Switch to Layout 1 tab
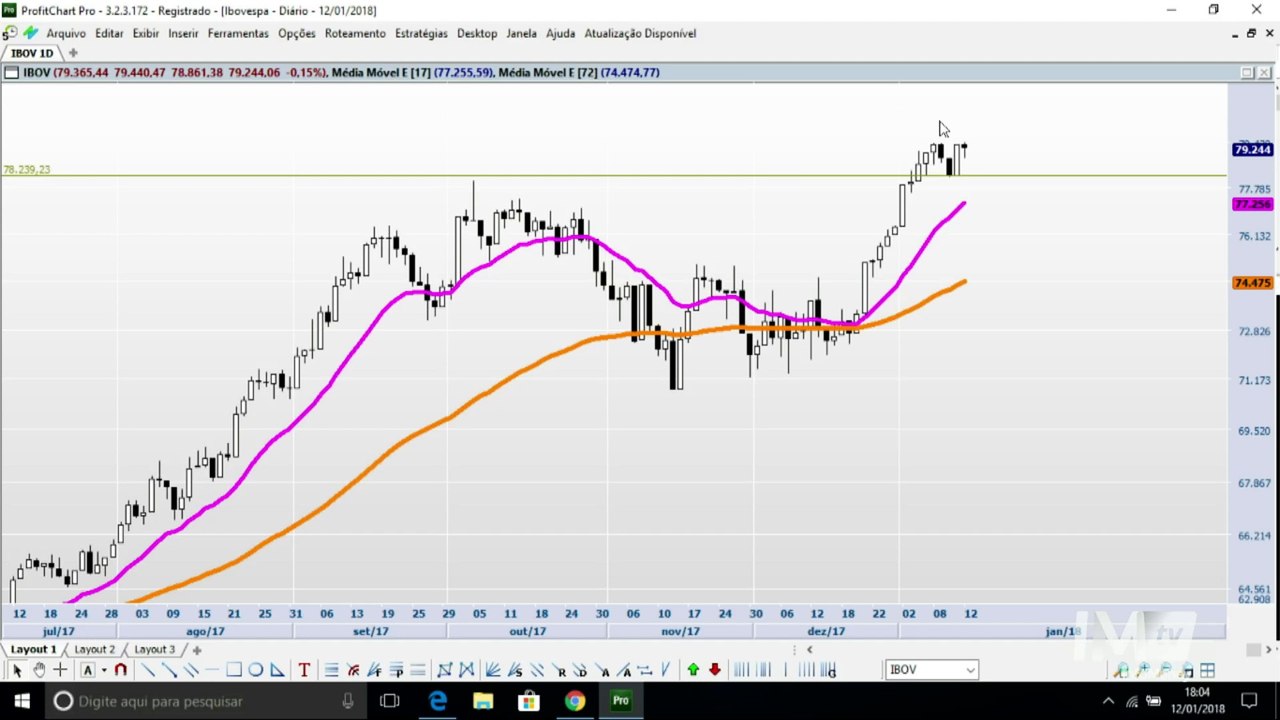This screenshot has width=1280, height=720. 32,649
